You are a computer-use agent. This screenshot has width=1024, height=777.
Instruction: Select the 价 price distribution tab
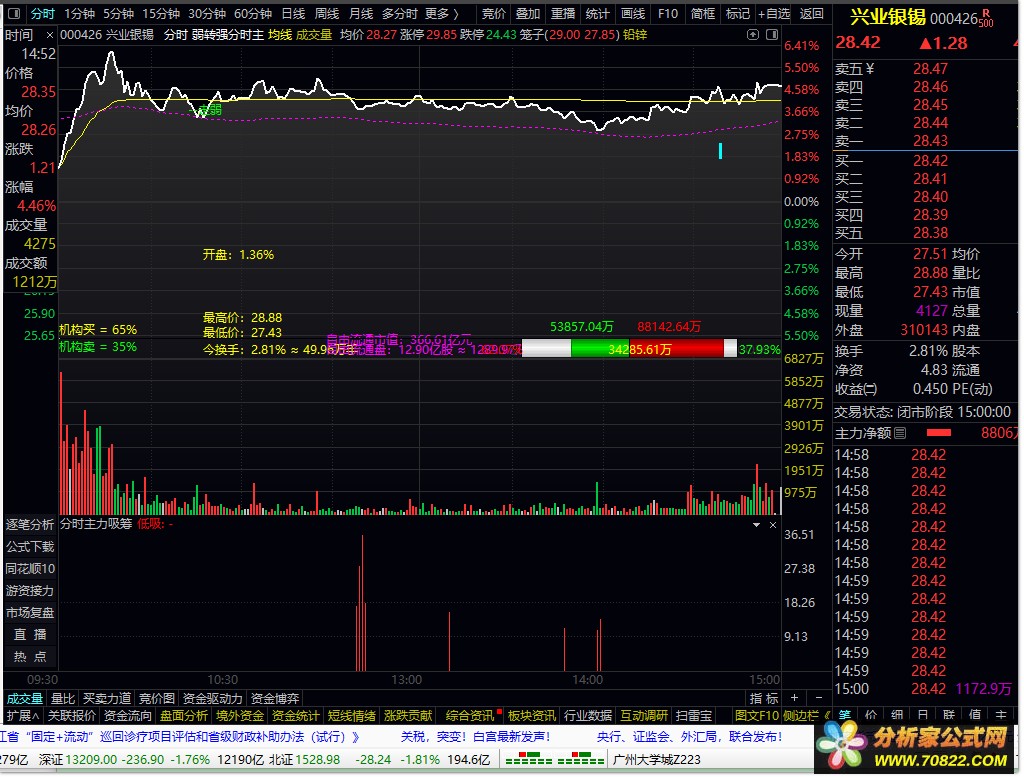(x=871, y=716)
